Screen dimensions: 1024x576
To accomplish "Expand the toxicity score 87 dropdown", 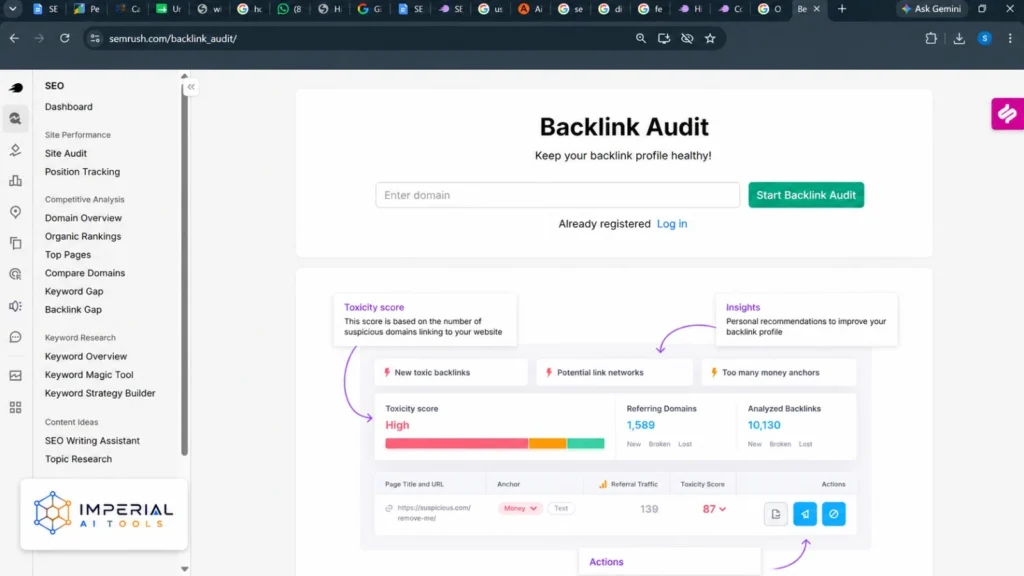I will pos(714,509).
